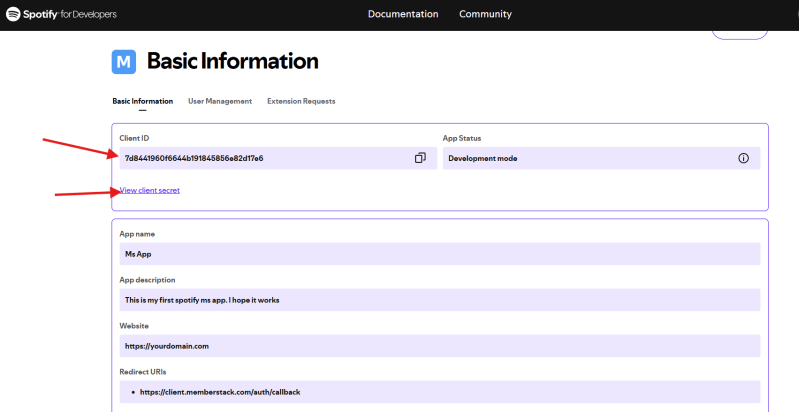The height and width of the screenshot is (412, 799).
Task: Open the Documentation menu
Action: click(x=403, y=14)
